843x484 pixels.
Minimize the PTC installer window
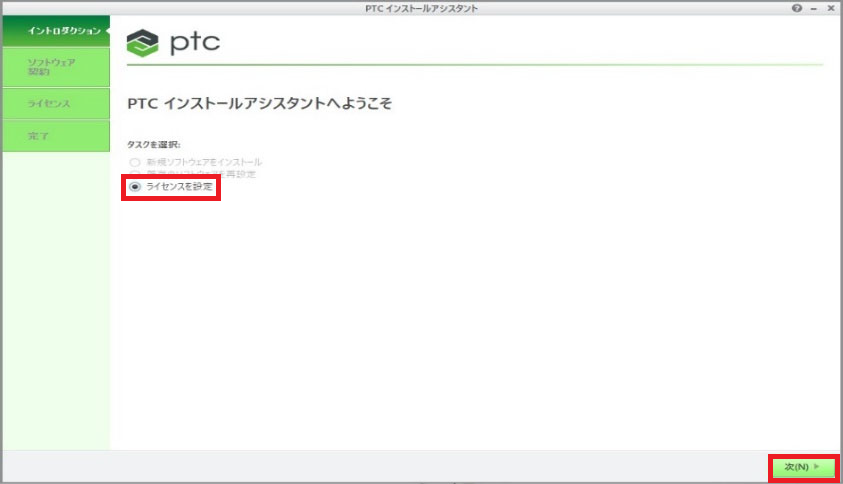(x=814, y=9)
